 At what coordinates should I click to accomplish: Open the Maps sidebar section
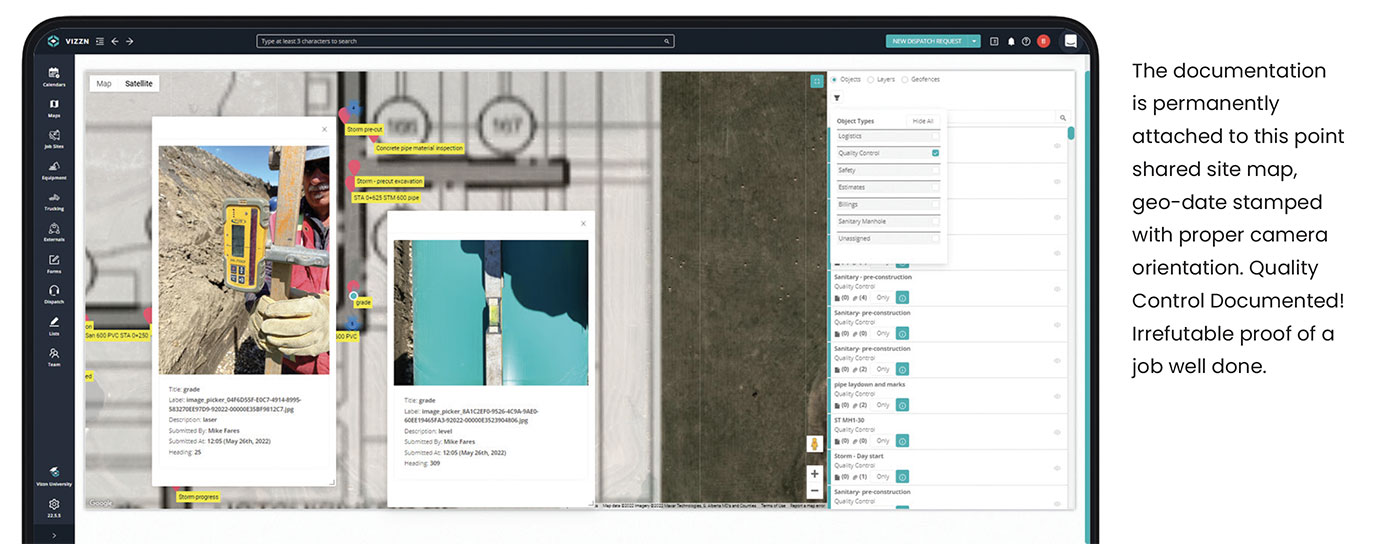click(54, 108)
